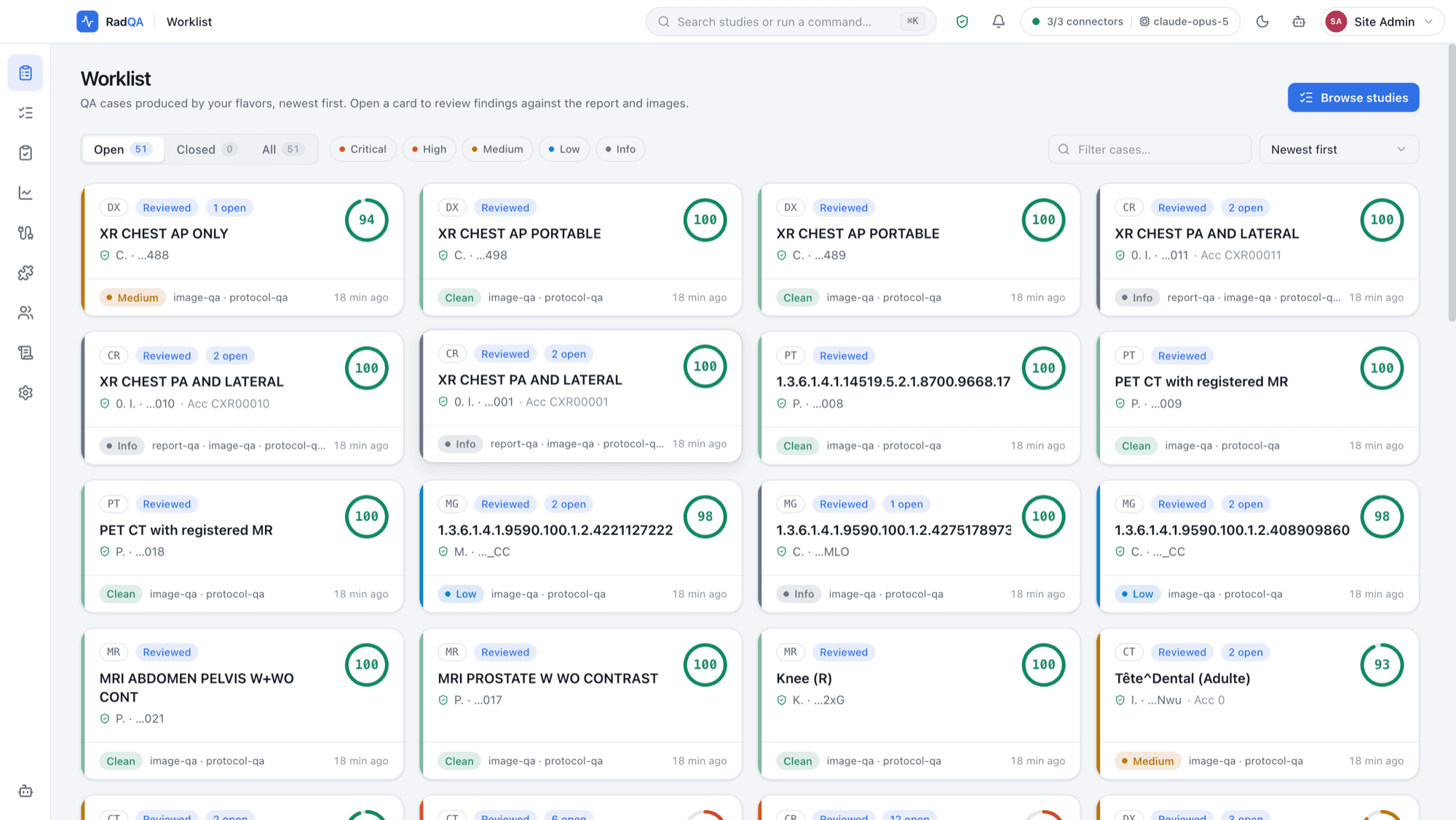The width and height of the screenshot is (1456, 820).
Task: Click the 94 score ring on XR CHEST AP ONLY
Action: 366,220
